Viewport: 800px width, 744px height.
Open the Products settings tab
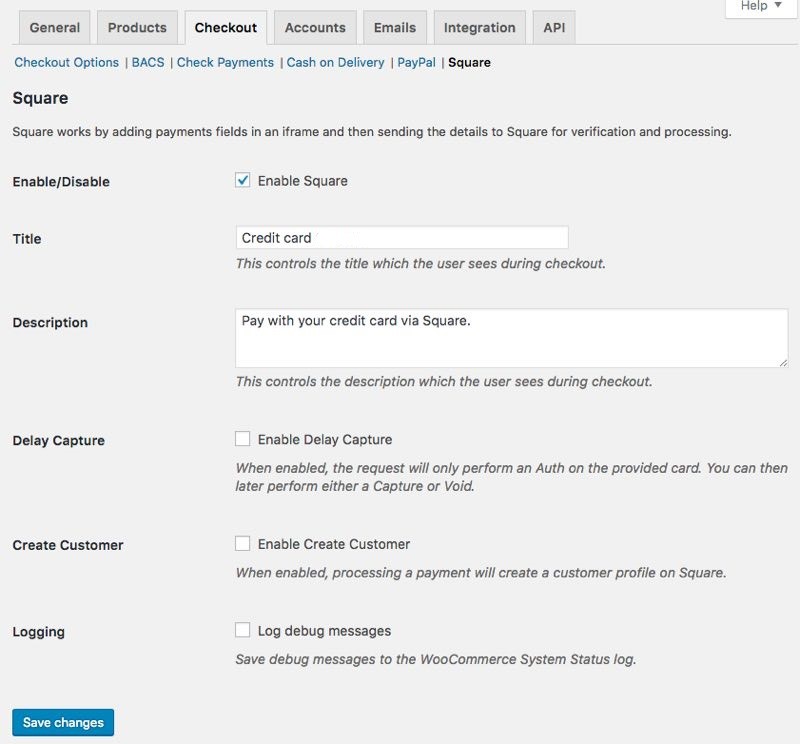tap(139, 27)
